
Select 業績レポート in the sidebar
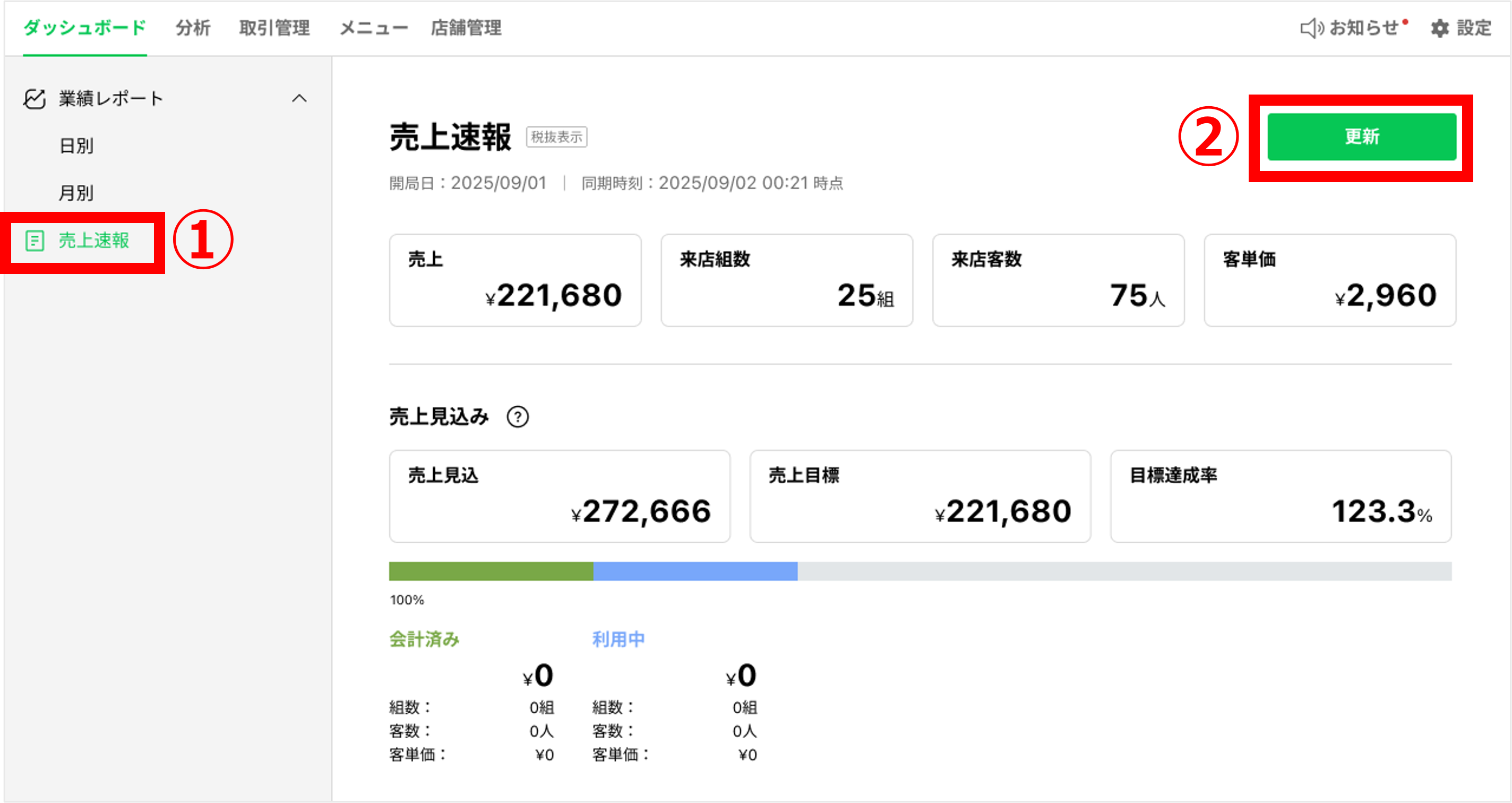[x=110, y=99]
